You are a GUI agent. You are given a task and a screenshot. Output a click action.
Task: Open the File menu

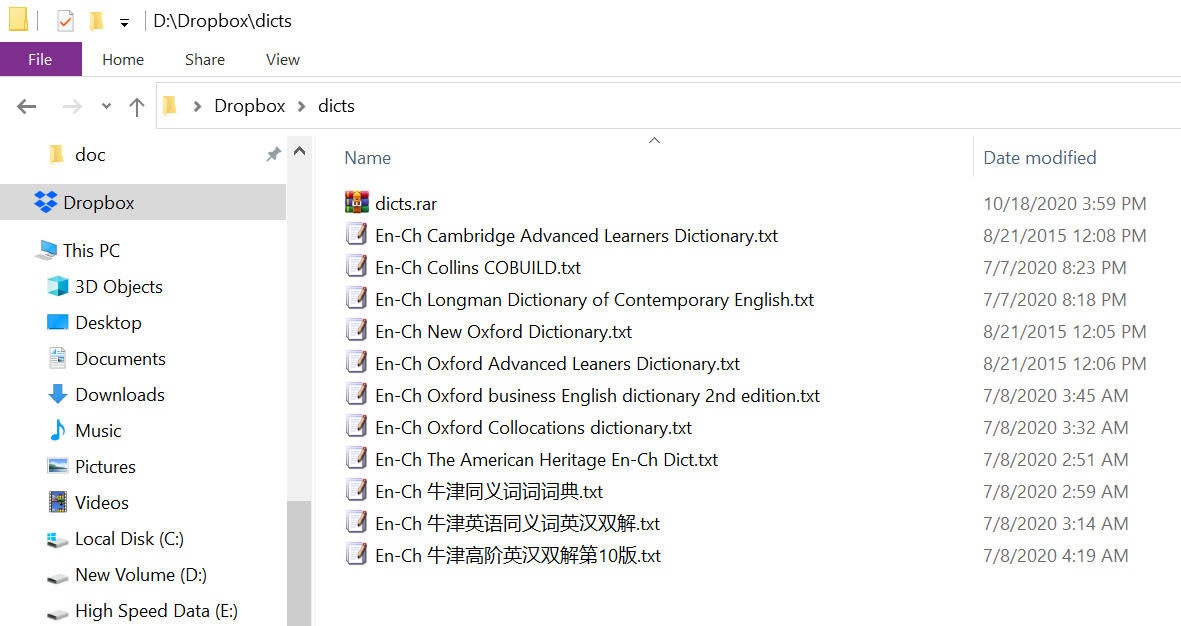point(40,59)
